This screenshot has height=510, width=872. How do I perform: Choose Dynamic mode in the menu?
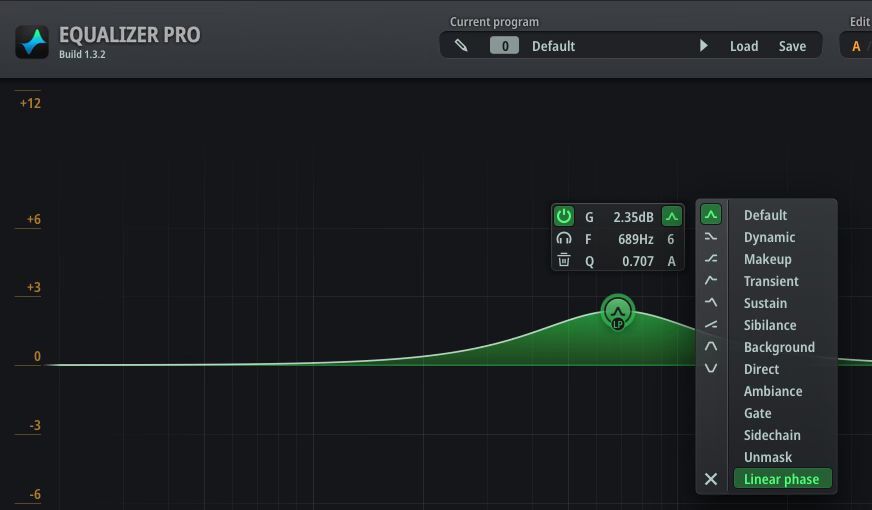tap(769, 237)
